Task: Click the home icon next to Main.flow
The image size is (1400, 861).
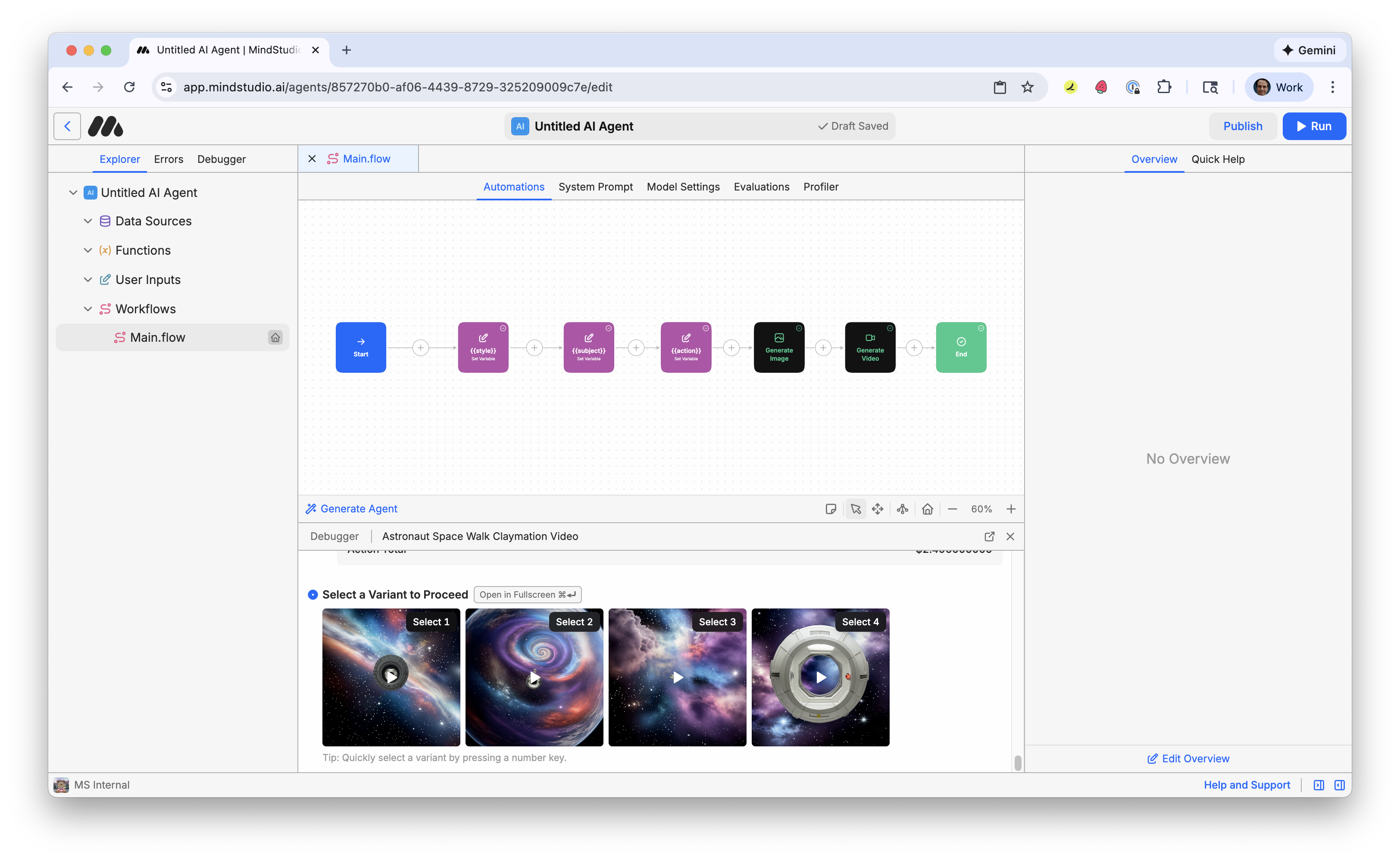Action: pos(276,337)
